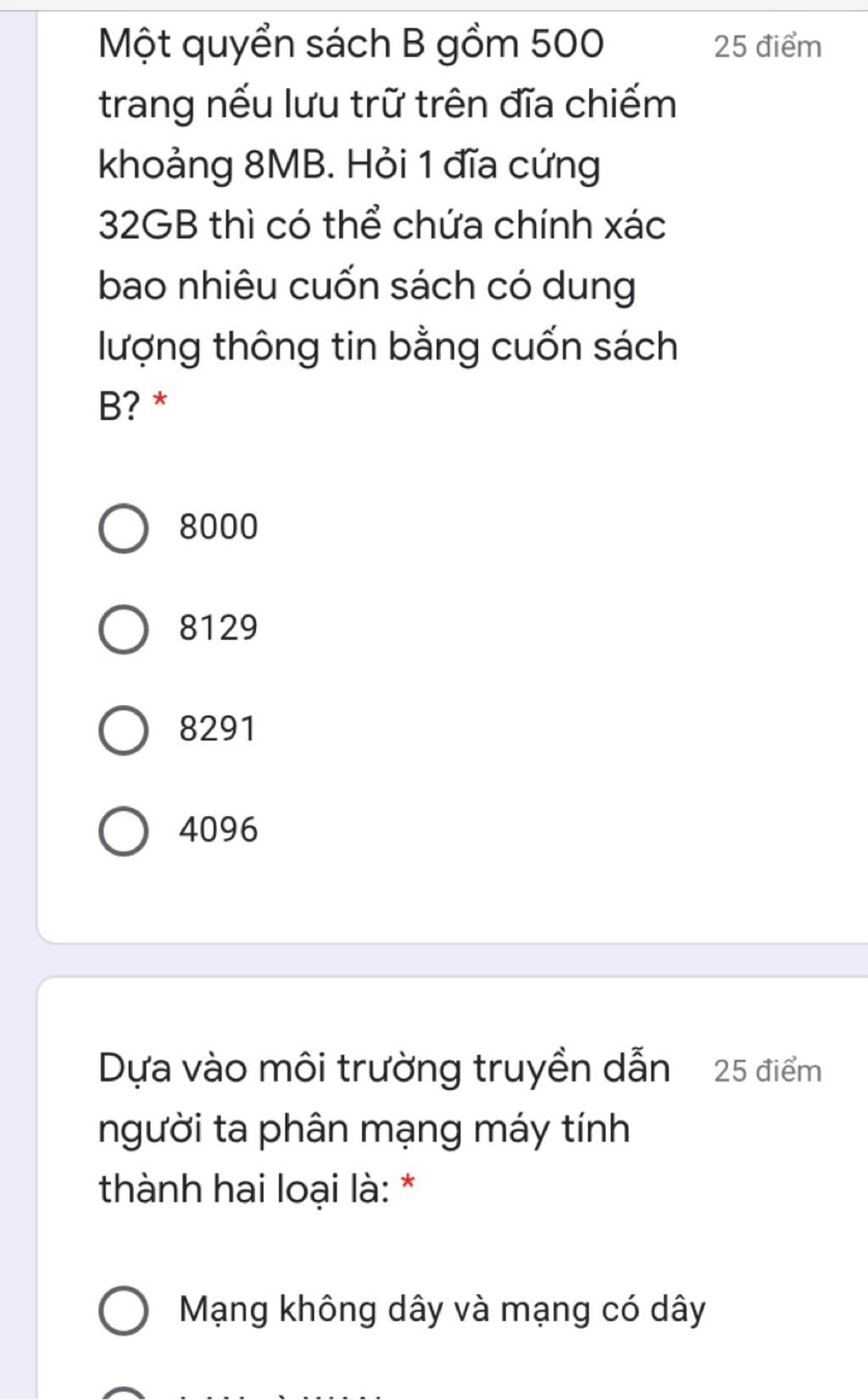Click '25 điểm' beside the network question

pyautogui.click(x=767, y=1071)
